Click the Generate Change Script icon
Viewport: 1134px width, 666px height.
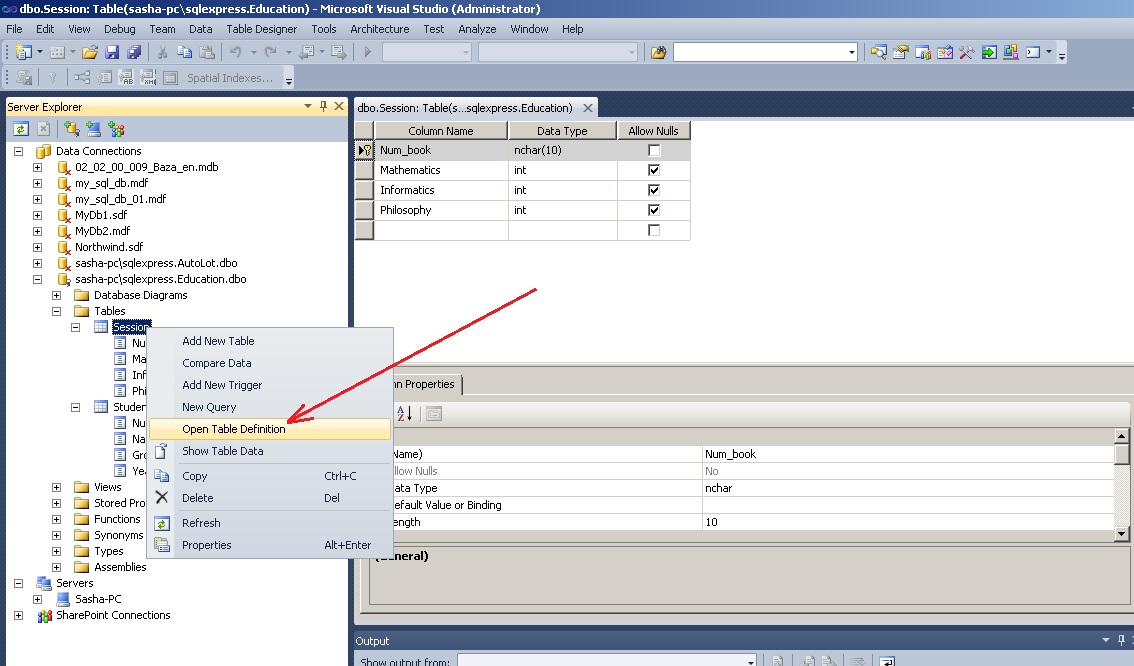pyautogui.click(x=24, y=77)
